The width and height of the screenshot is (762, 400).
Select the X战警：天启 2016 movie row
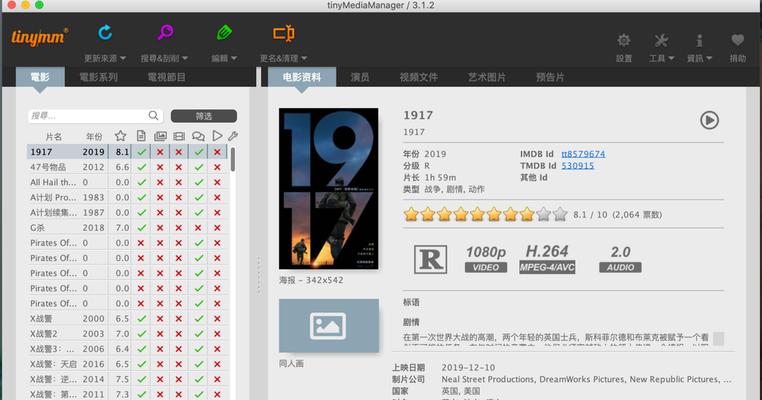point(126,364)
